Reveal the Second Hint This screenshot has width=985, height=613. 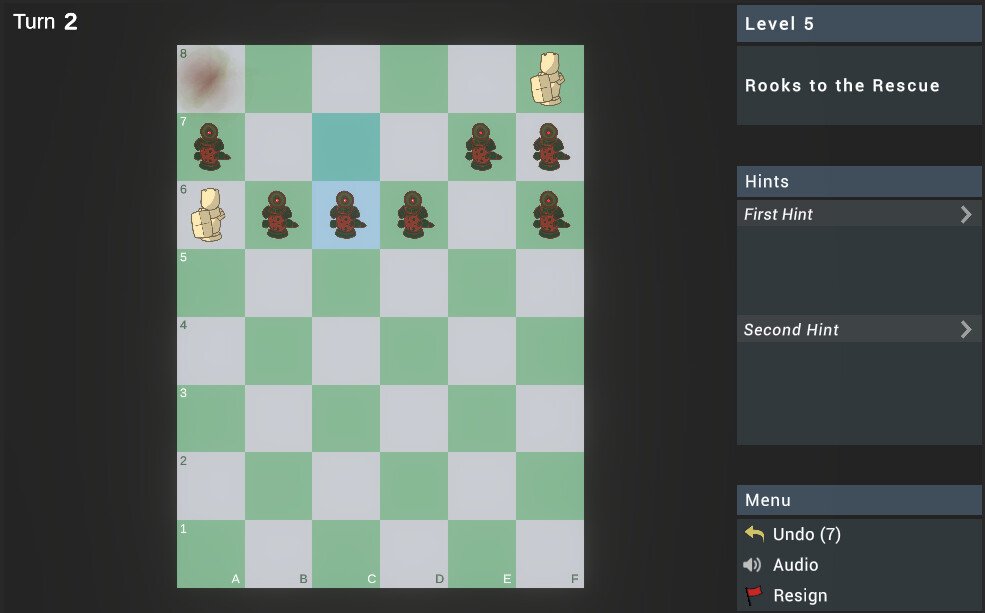click(x=858, y=329)
